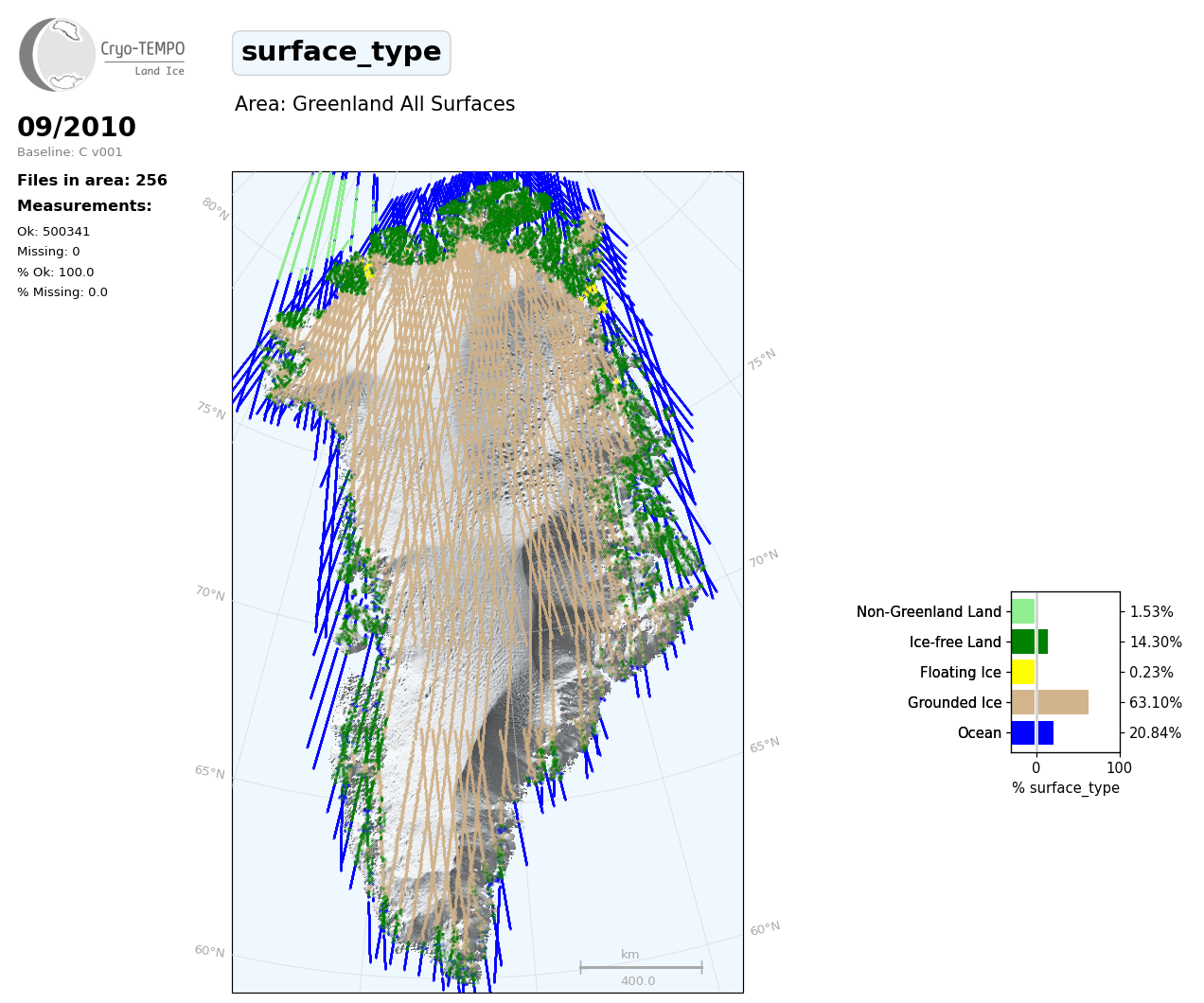Click the 'Floating Ice' legend label
Viewport: 1204px width, 1003px height.
pyautogui.click(x=961, y=673)
